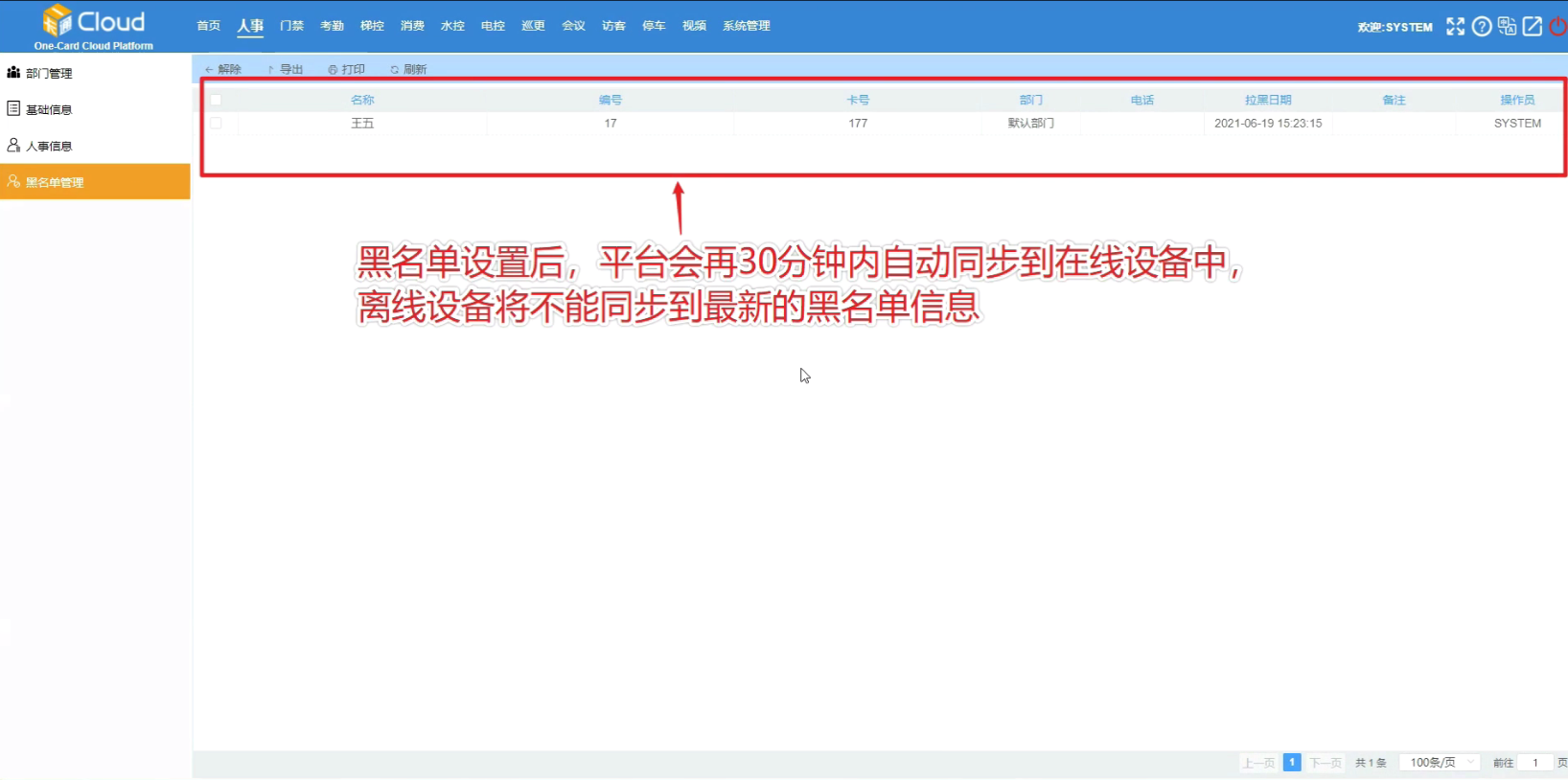
Task: Select 人事信息 in the sidebar
Action: pos(49,146)
